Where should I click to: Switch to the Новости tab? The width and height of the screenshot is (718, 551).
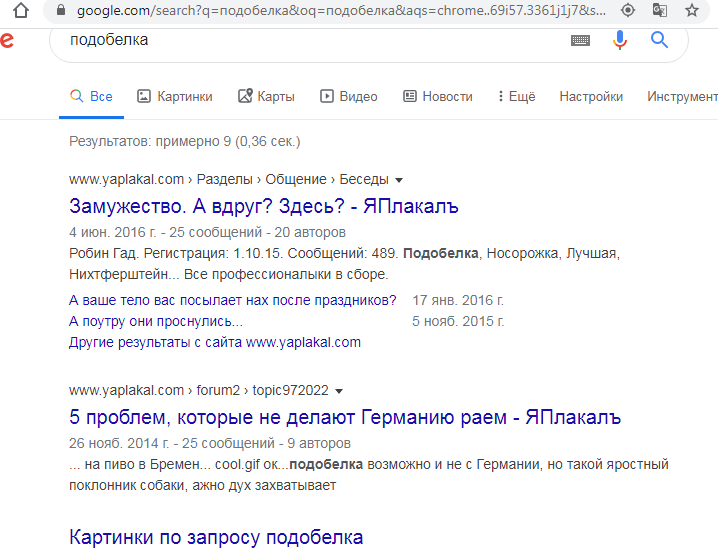(x=438, y=97)
